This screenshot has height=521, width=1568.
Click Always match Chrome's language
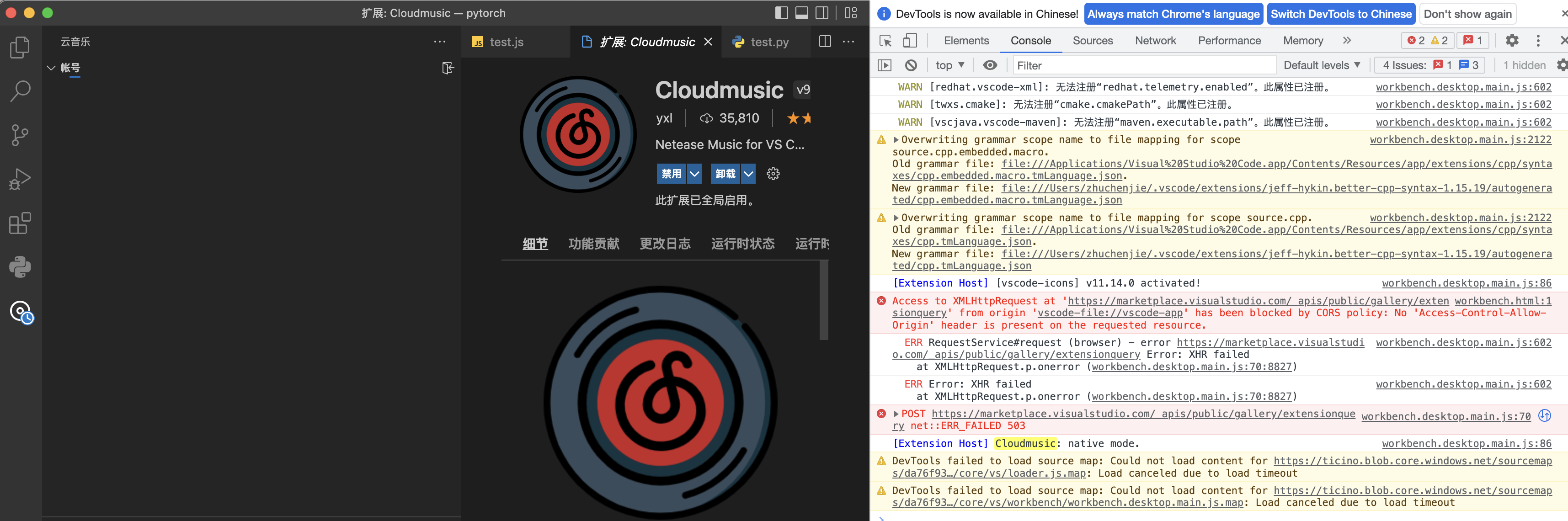(x=1173, y=14)
